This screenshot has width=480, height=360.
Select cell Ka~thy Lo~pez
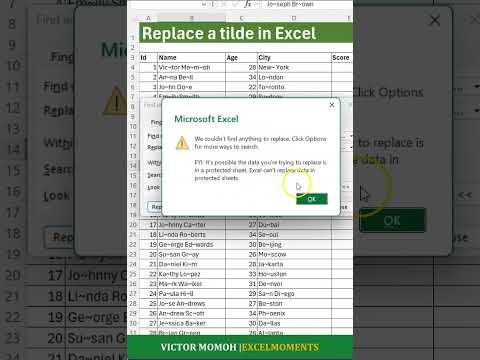[192, 274]
